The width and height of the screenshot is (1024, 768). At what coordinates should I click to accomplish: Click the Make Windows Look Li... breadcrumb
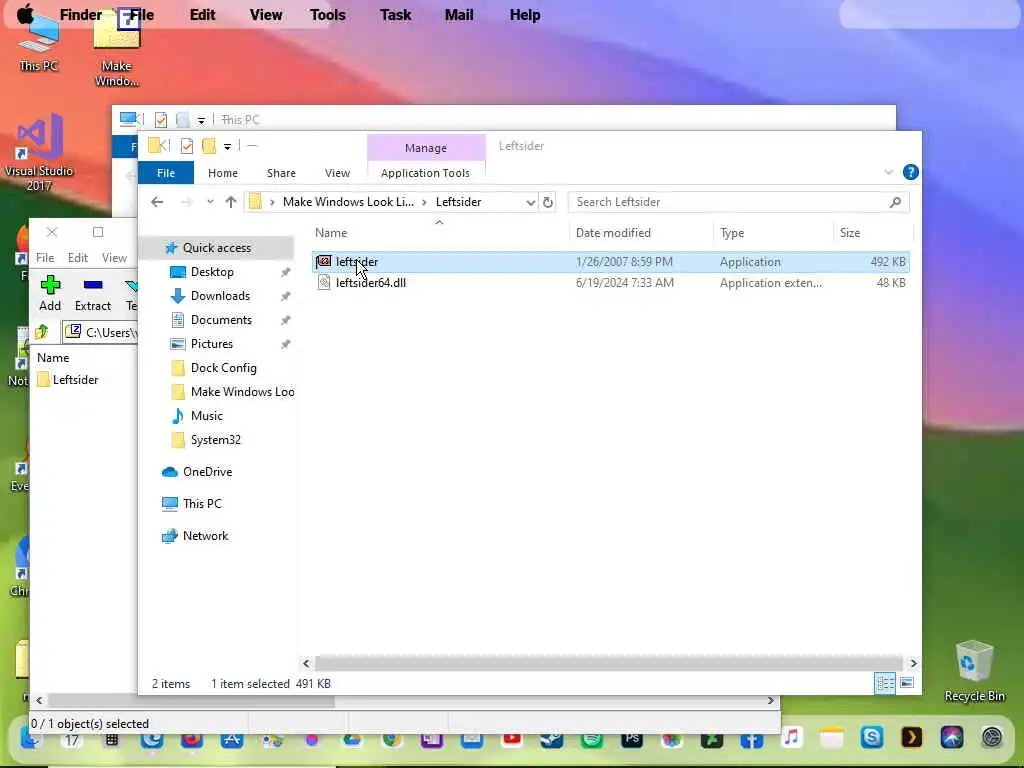348,202
